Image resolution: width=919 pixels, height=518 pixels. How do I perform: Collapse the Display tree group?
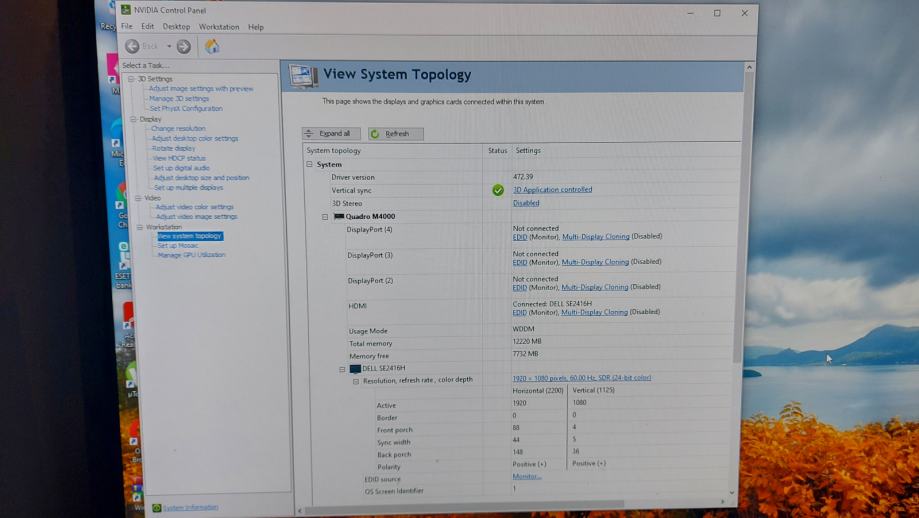click(x=133, y=119)
